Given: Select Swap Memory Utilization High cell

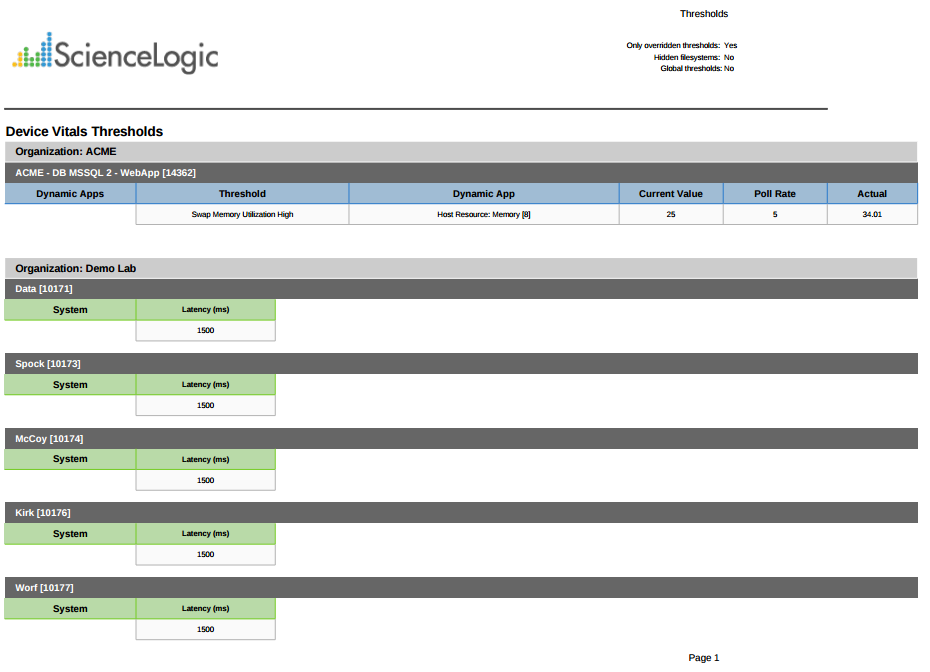Looking at the screenshot, I should [x=242, y=215].
